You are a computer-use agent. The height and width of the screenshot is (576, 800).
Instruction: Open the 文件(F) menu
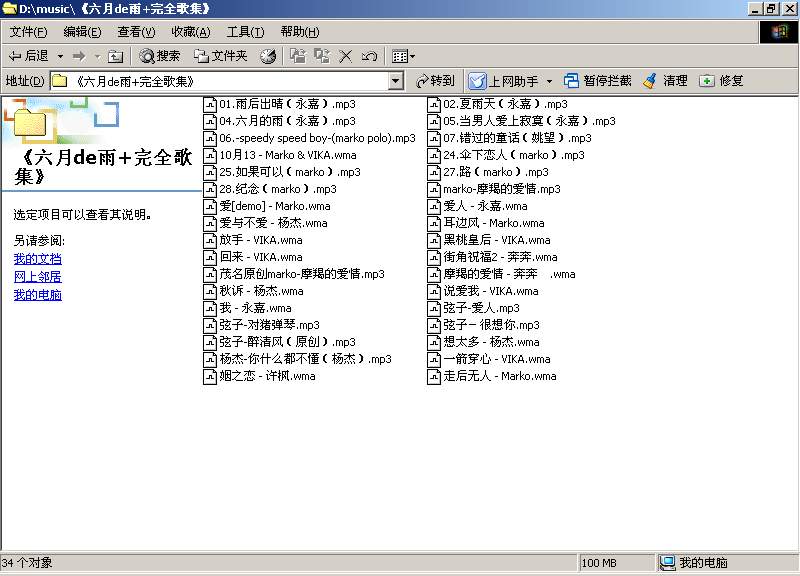[x=28, y=32]
